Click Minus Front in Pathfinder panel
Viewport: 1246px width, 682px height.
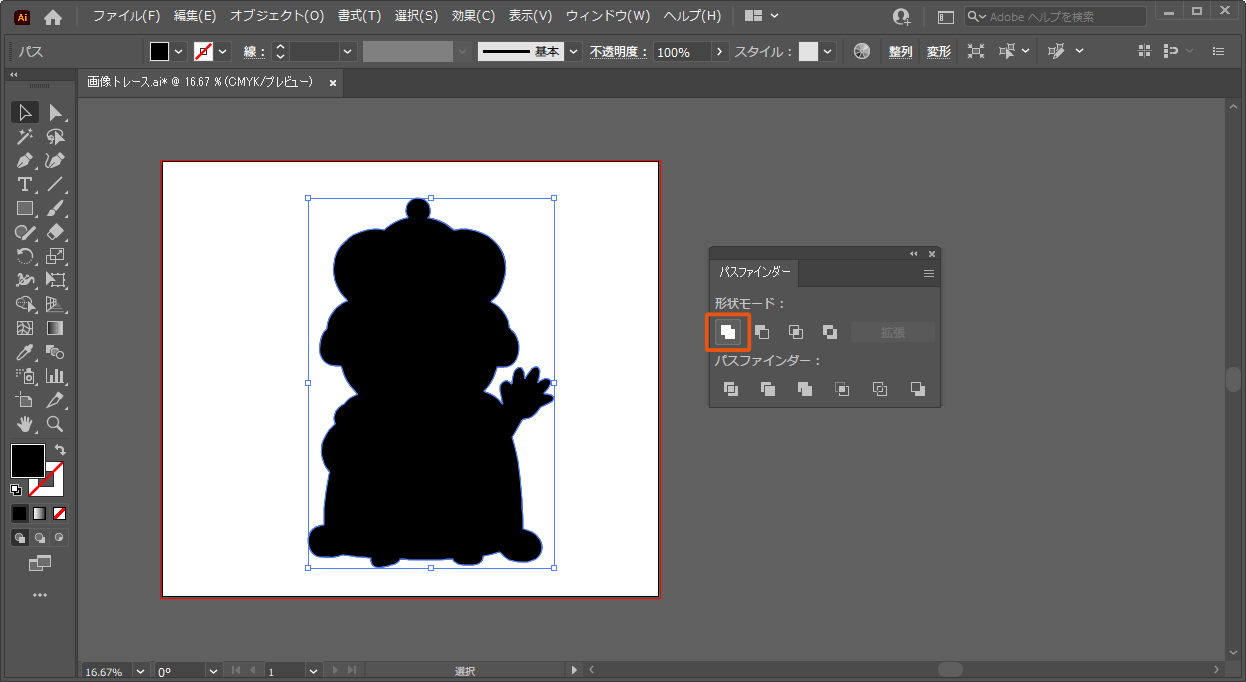tap(762, 332)
